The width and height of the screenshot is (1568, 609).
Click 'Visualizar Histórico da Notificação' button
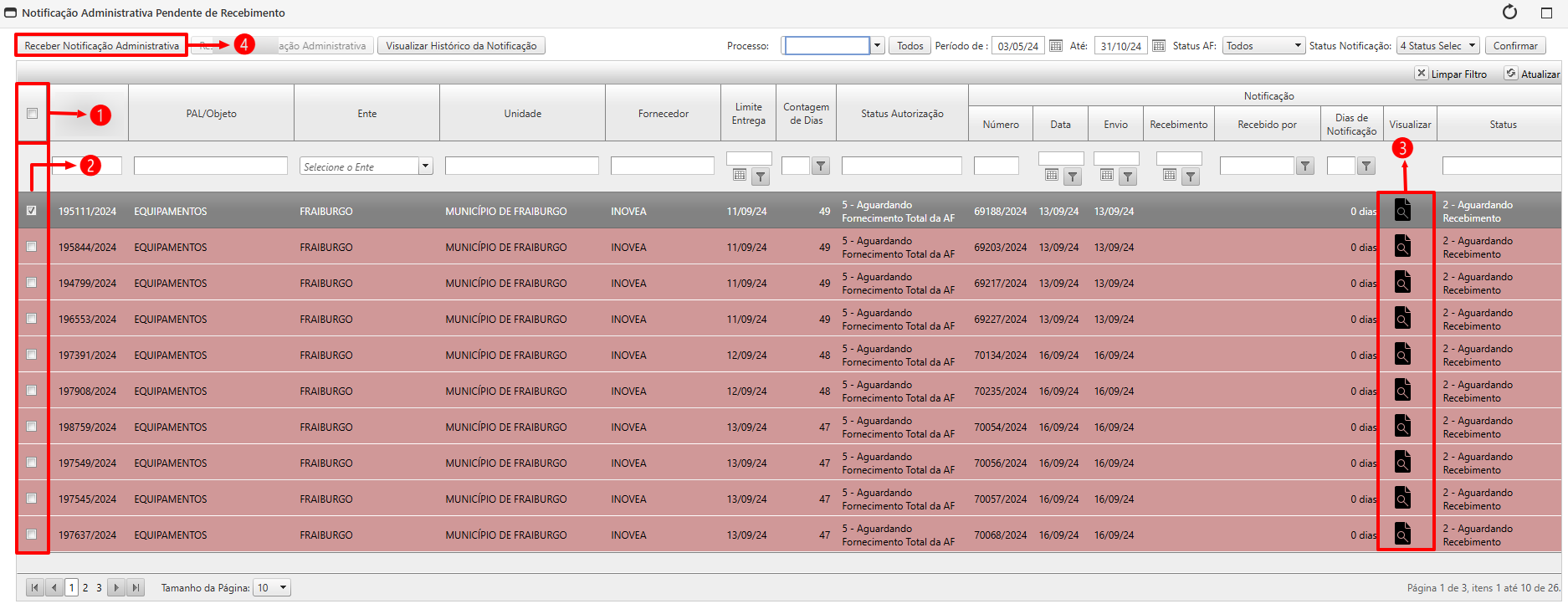461,46
